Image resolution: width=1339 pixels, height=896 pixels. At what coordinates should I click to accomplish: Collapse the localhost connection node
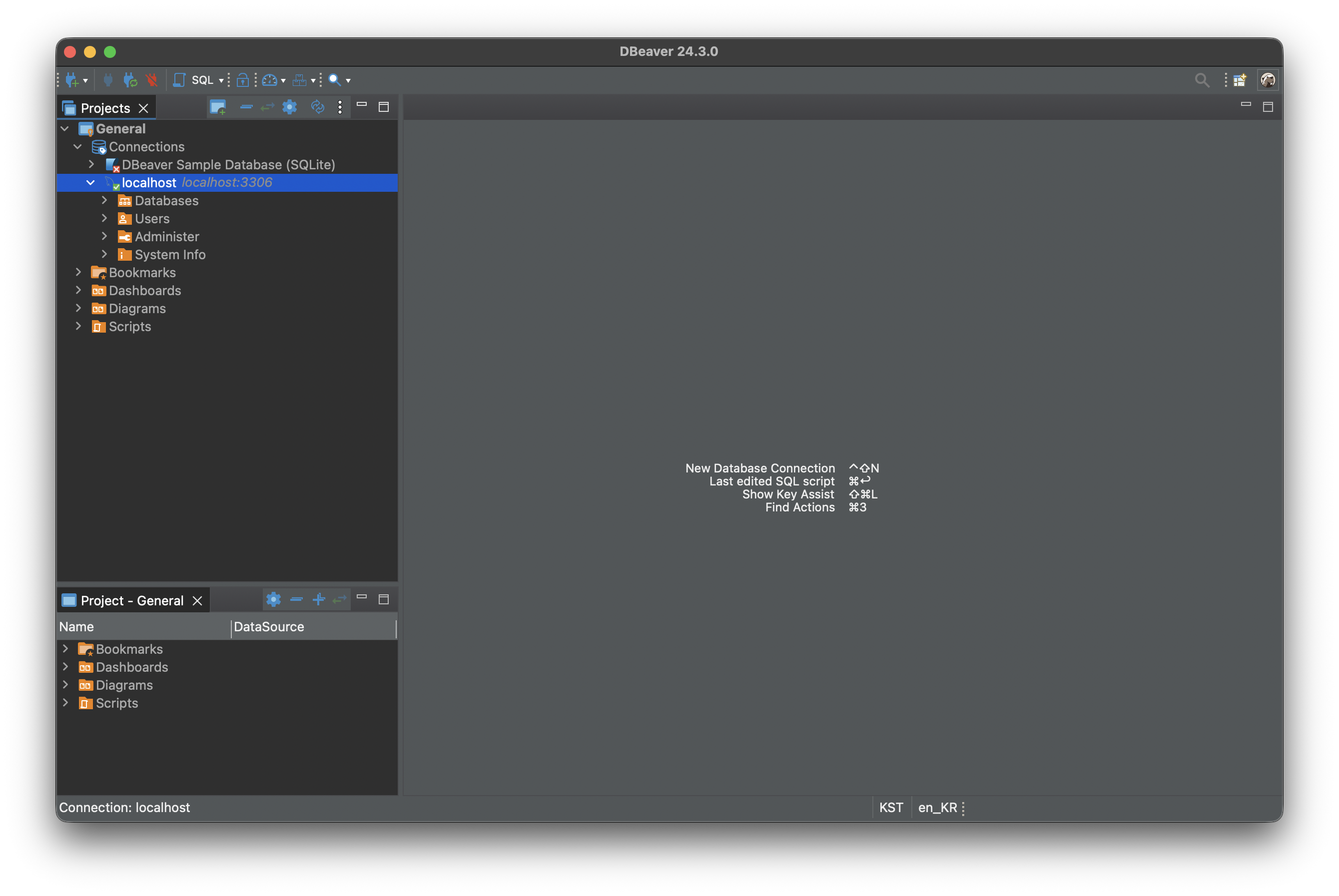(90, 183)
